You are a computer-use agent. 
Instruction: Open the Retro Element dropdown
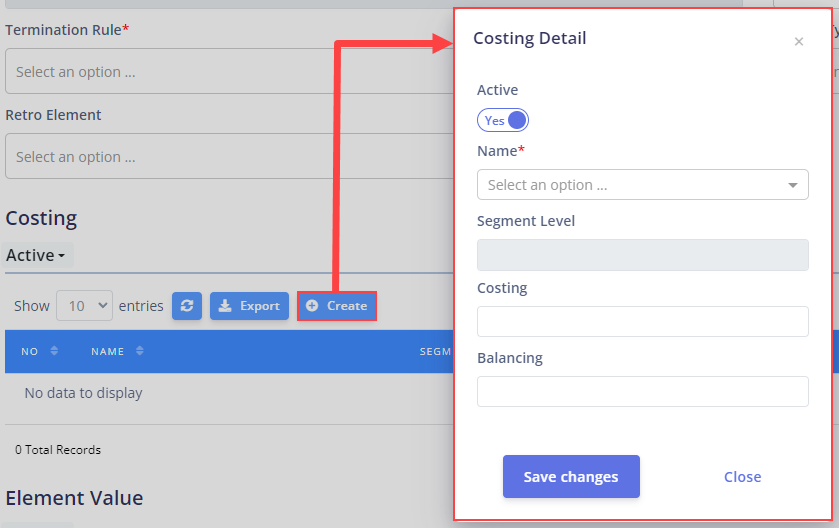click(x=229, y=156)
